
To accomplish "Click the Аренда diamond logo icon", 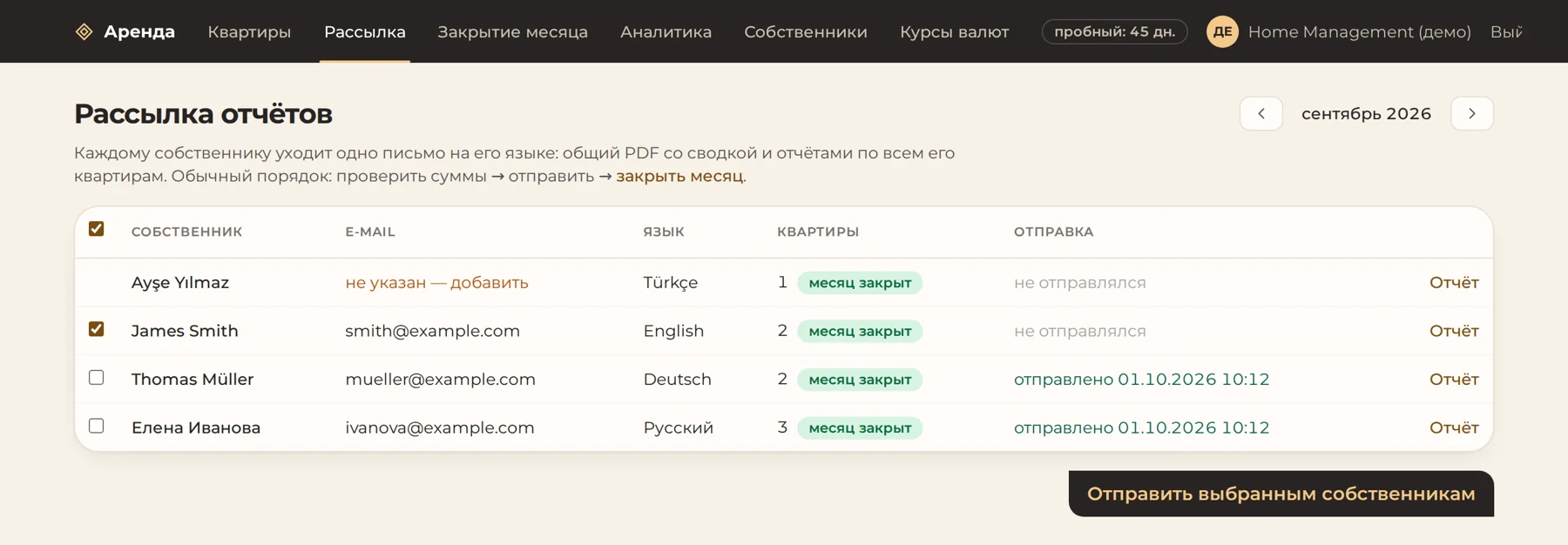I will [x=84, y=31].
